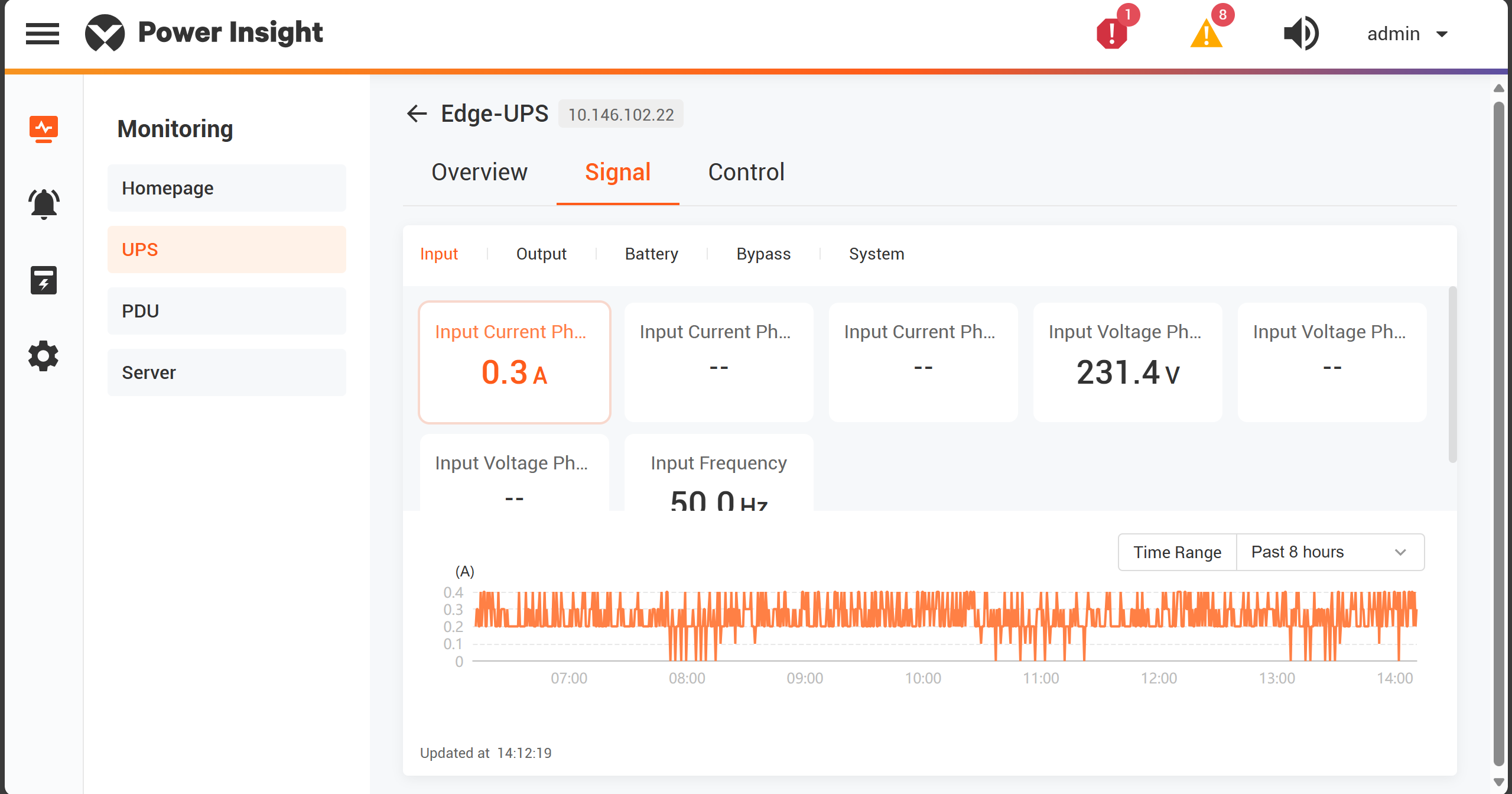Open the Past 8 hours time range dropdown
Image resolution: width=1512 pixels, height=794 pixels.
(x=1330, y=552)
